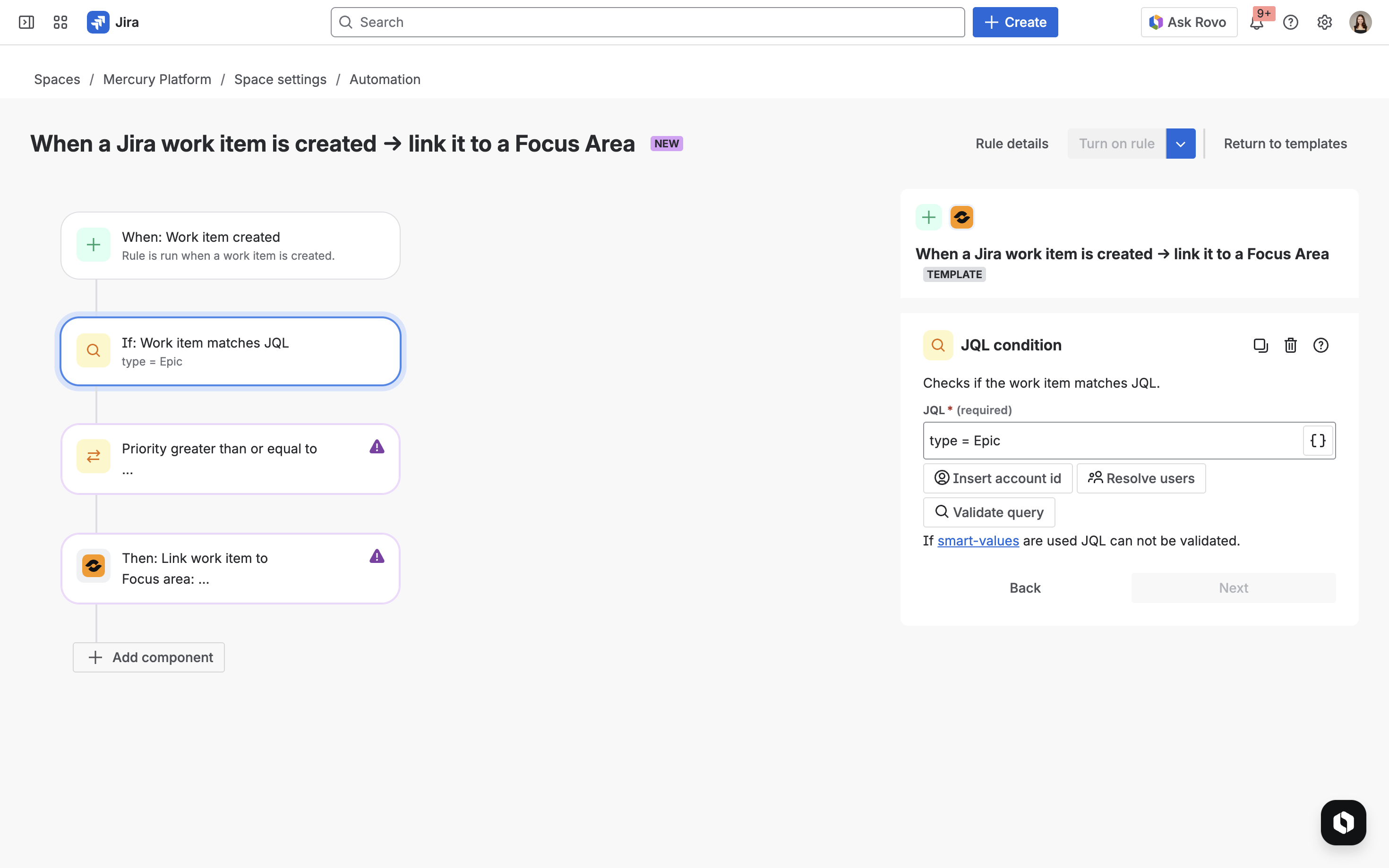Expand the Turn on rule dropdown arrow
This screenshot has width=1389, height=868.
(1181, 144)
